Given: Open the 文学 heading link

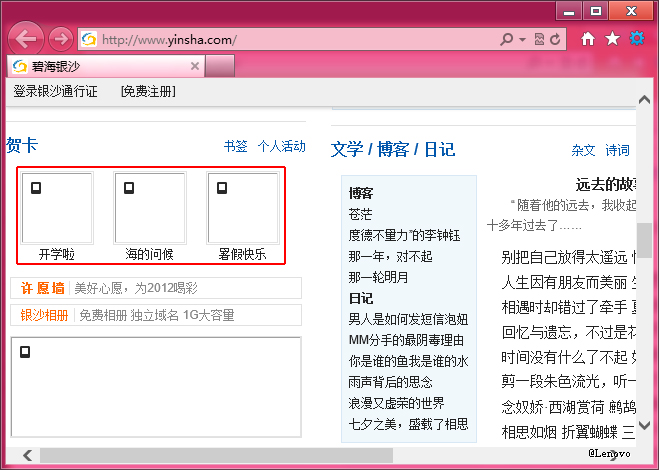Looking at the screenshot, I should tap(347, 150).
